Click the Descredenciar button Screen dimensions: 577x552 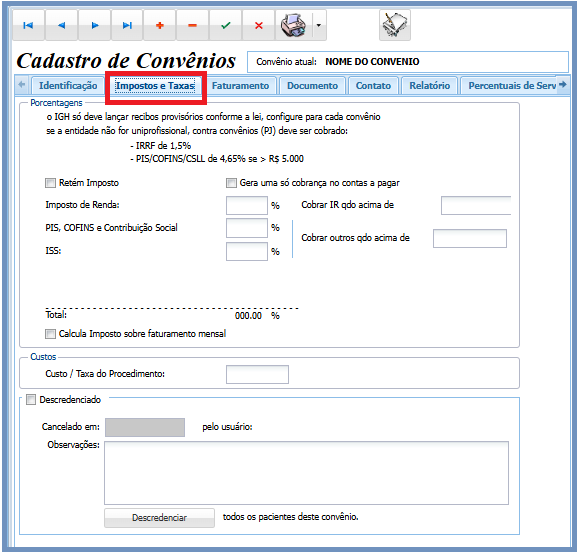[x=159, y=518]
